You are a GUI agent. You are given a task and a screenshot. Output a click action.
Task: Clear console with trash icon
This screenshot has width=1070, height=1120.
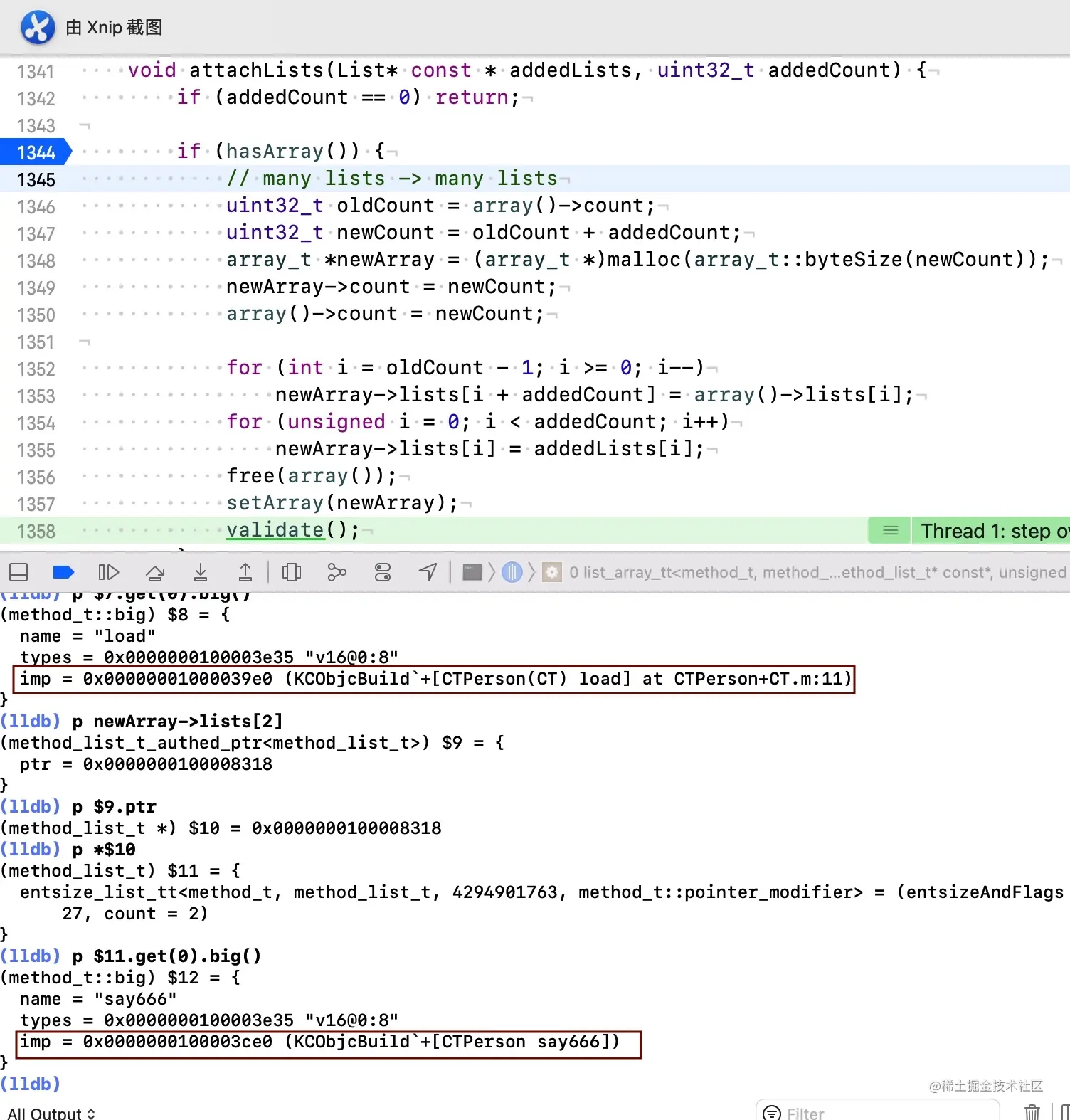pyautogui.click(x=1032, y=1112)
